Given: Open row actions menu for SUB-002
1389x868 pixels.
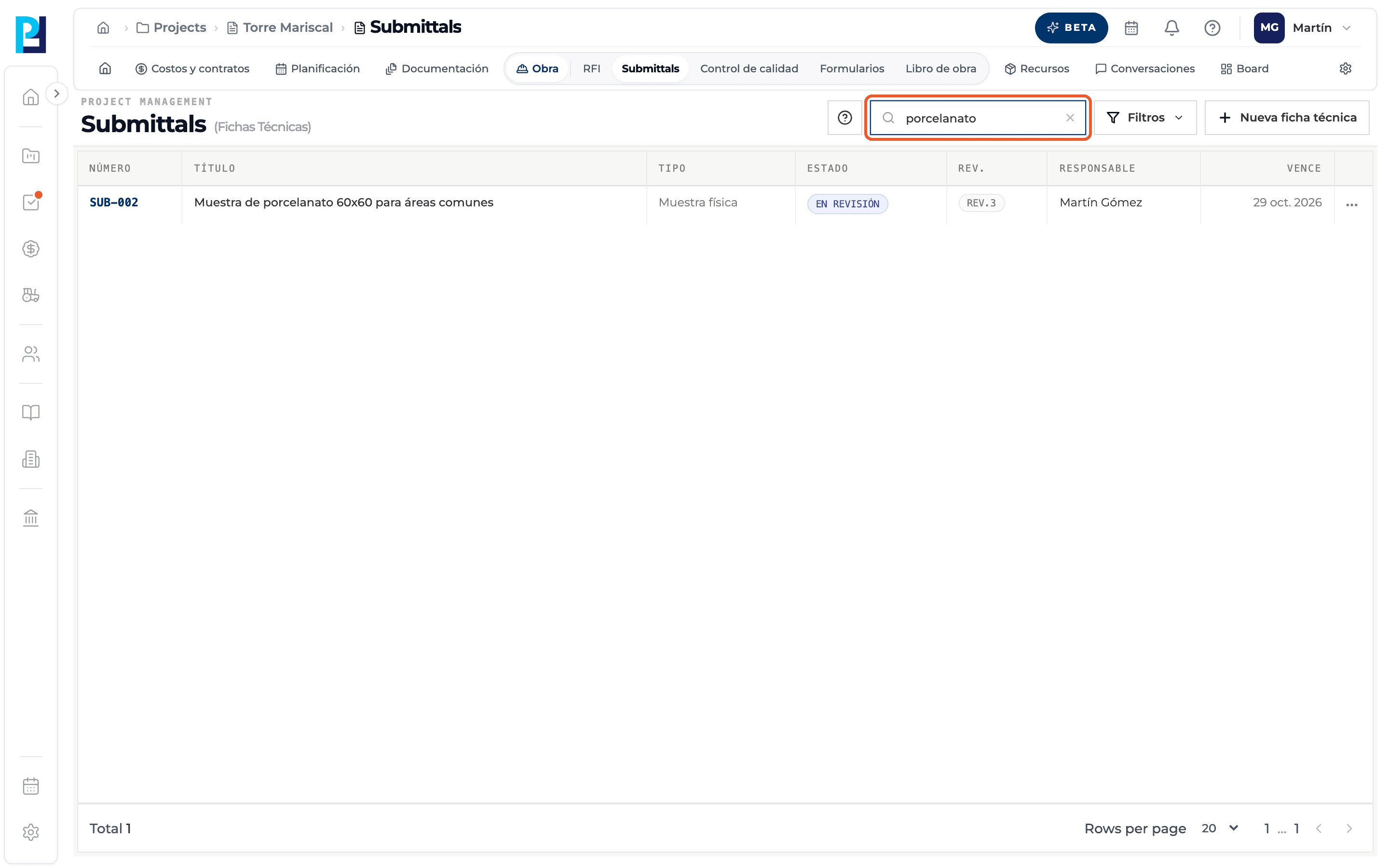Looking at the screenshot, I should (x=1351, y=204).
